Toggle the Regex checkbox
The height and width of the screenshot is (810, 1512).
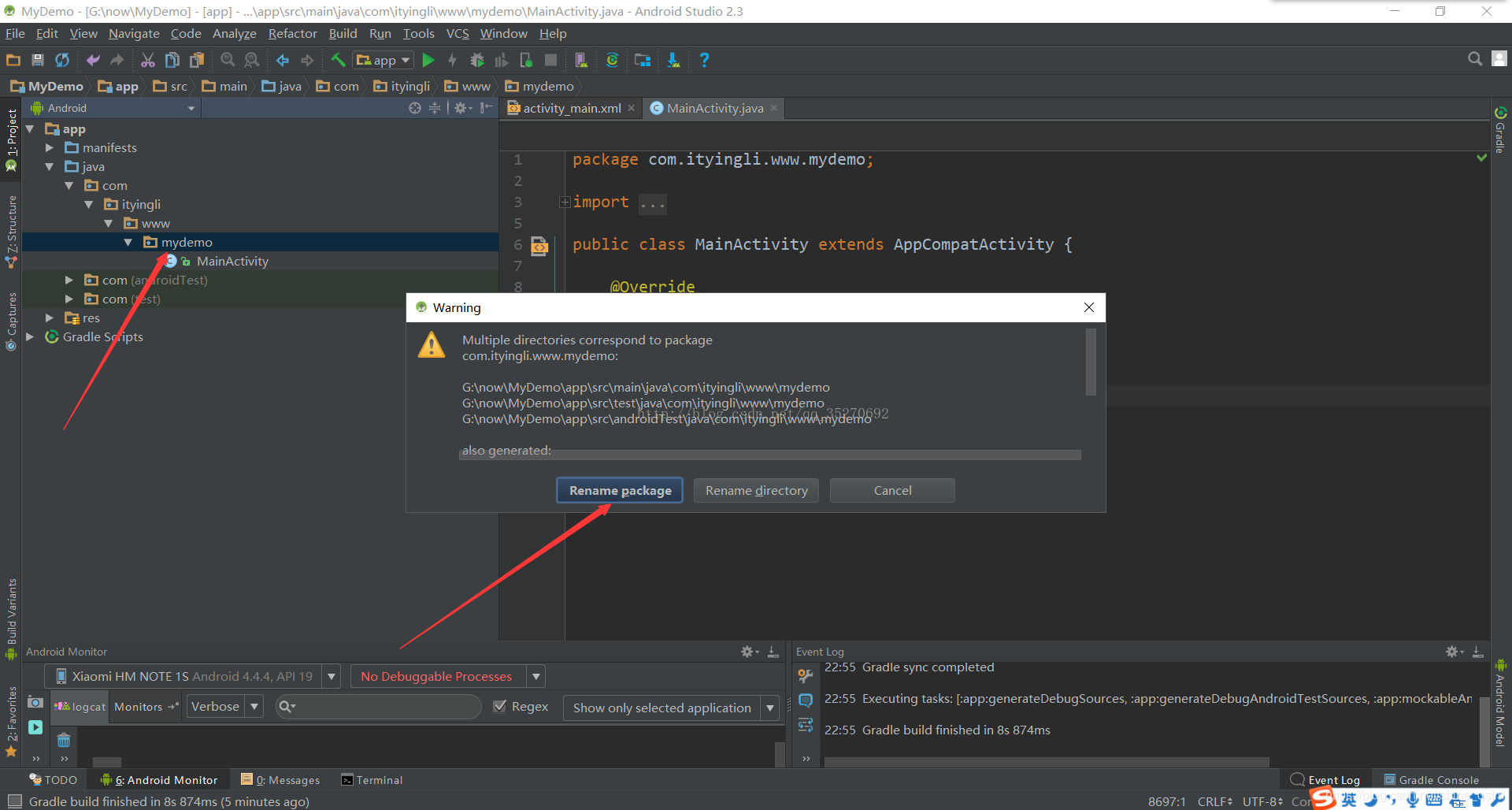[499, 707]
